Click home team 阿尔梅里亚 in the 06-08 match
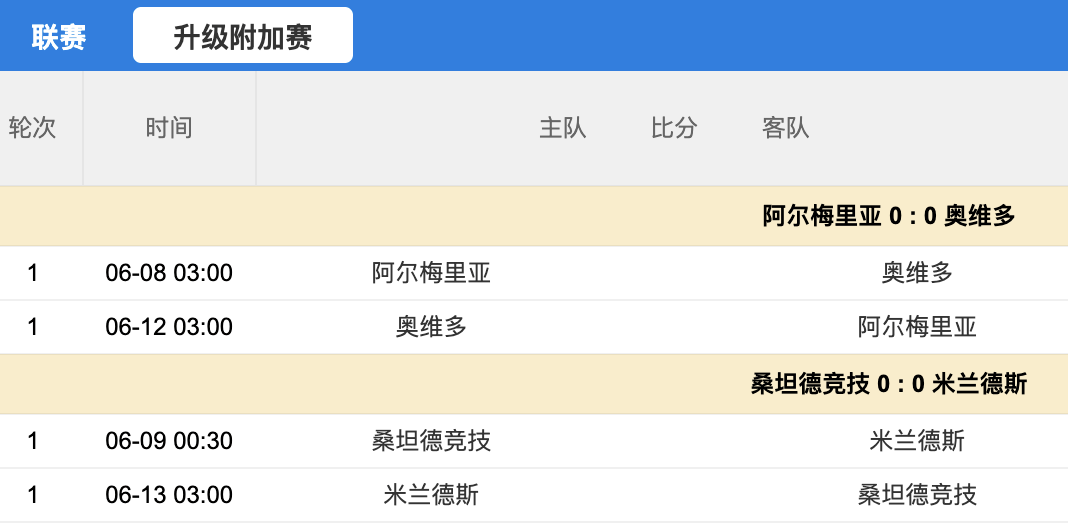The width and height of the screenshot is (1068, 530). click(x=431, y=273)
